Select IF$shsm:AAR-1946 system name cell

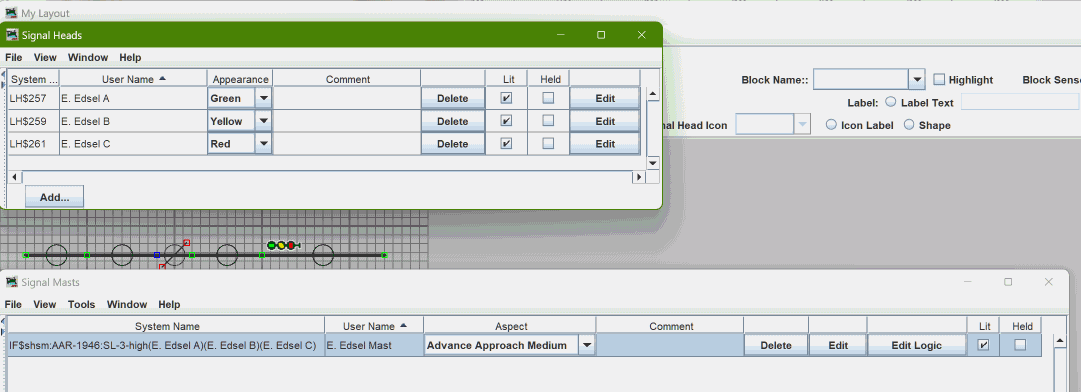(x=165, y=345)
